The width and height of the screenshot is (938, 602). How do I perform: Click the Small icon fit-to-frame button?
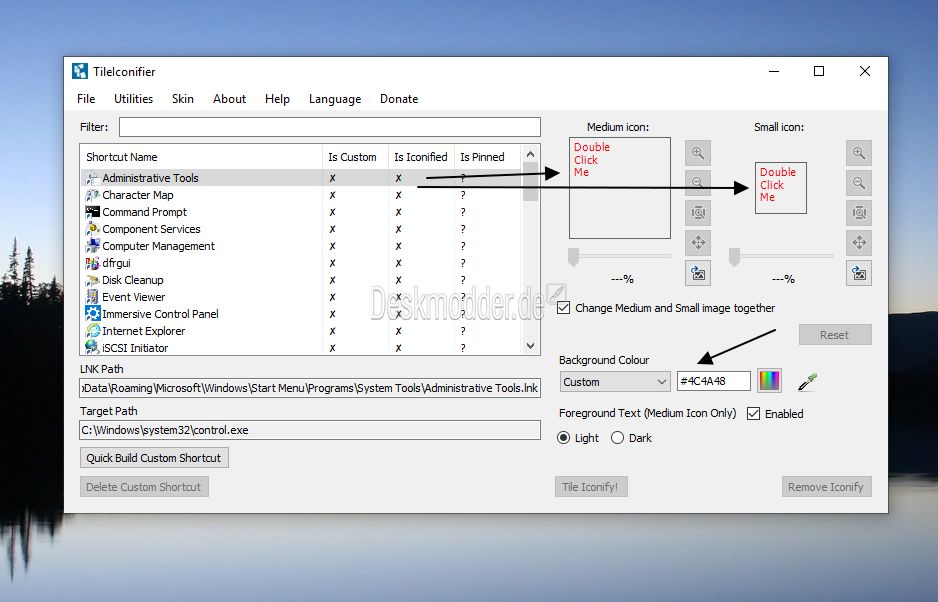point(858,212)
